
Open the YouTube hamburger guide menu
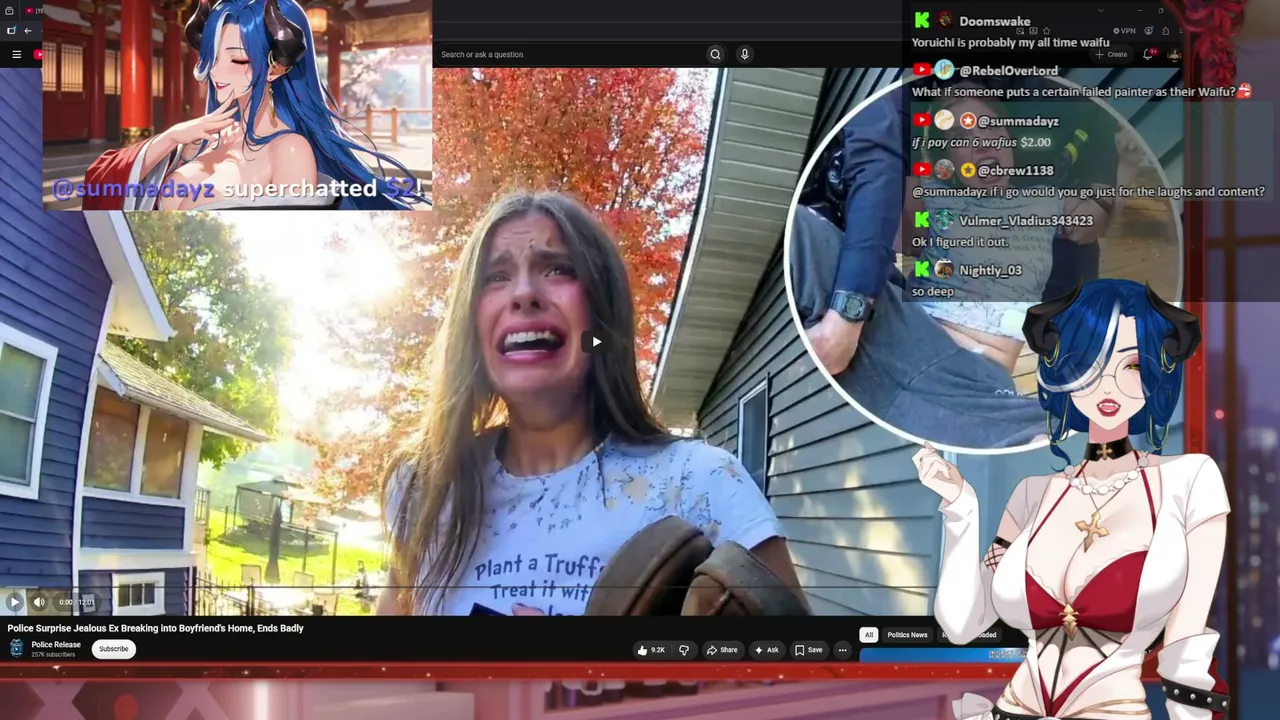[16, 54]
